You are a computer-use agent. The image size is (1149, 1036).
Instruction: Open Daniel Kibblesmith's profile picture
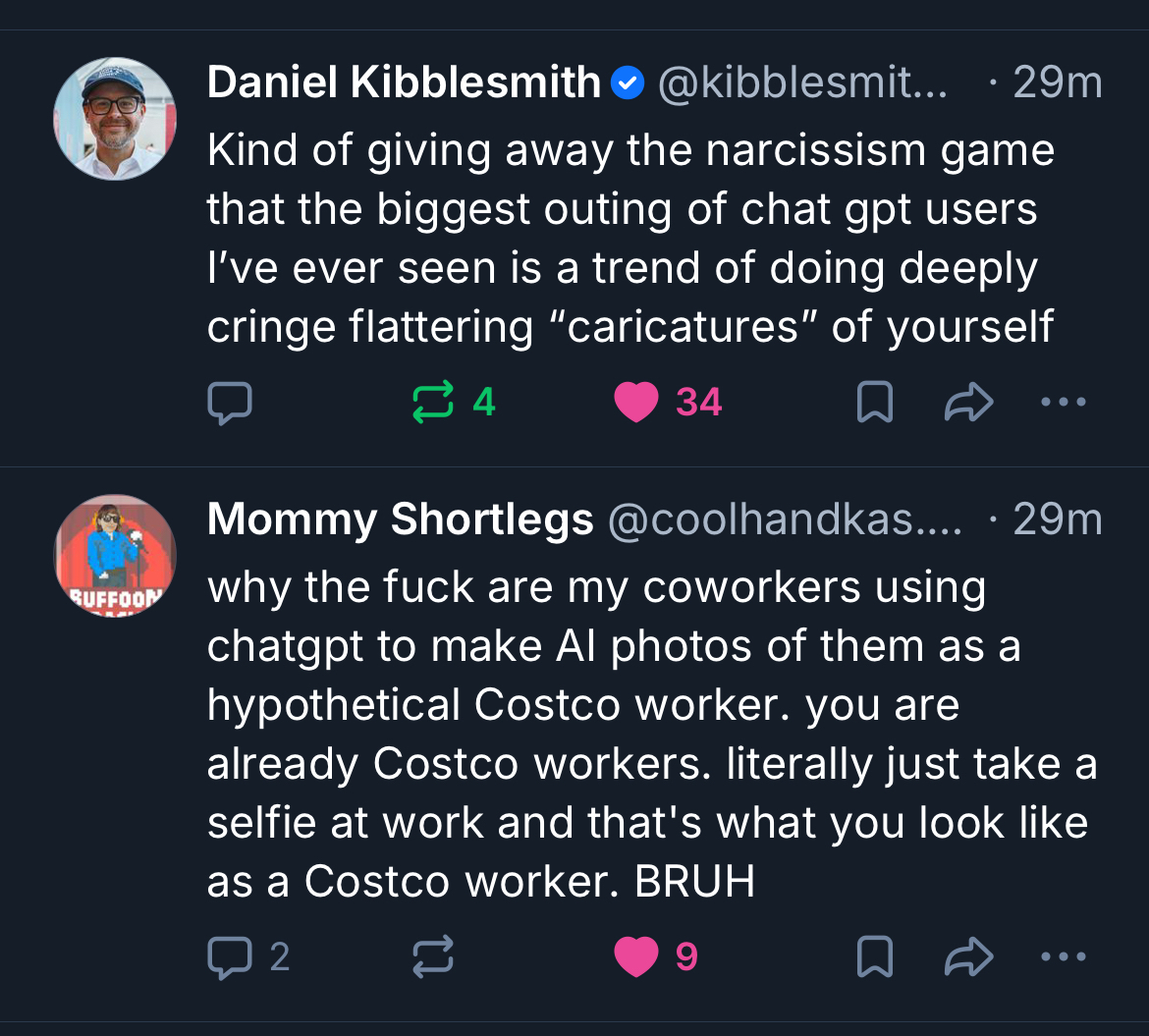[x=114, y=119]
